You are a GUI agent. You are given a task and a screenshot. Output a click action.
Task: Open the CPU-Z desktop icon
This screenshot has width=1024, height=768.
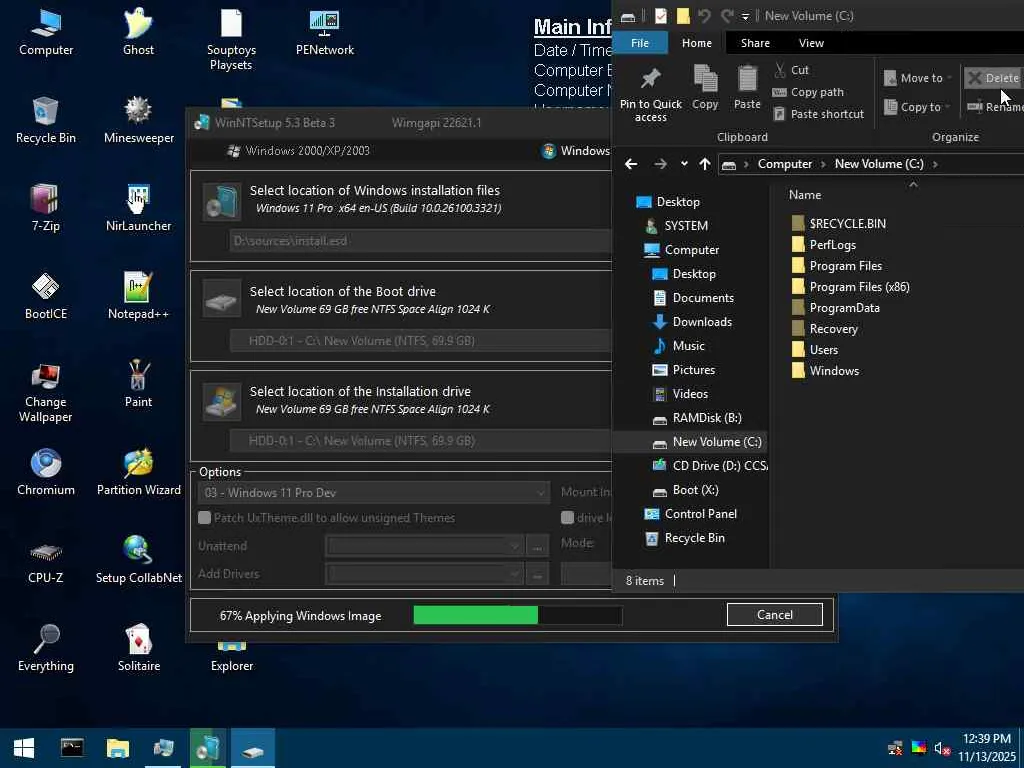pos(46,562)
